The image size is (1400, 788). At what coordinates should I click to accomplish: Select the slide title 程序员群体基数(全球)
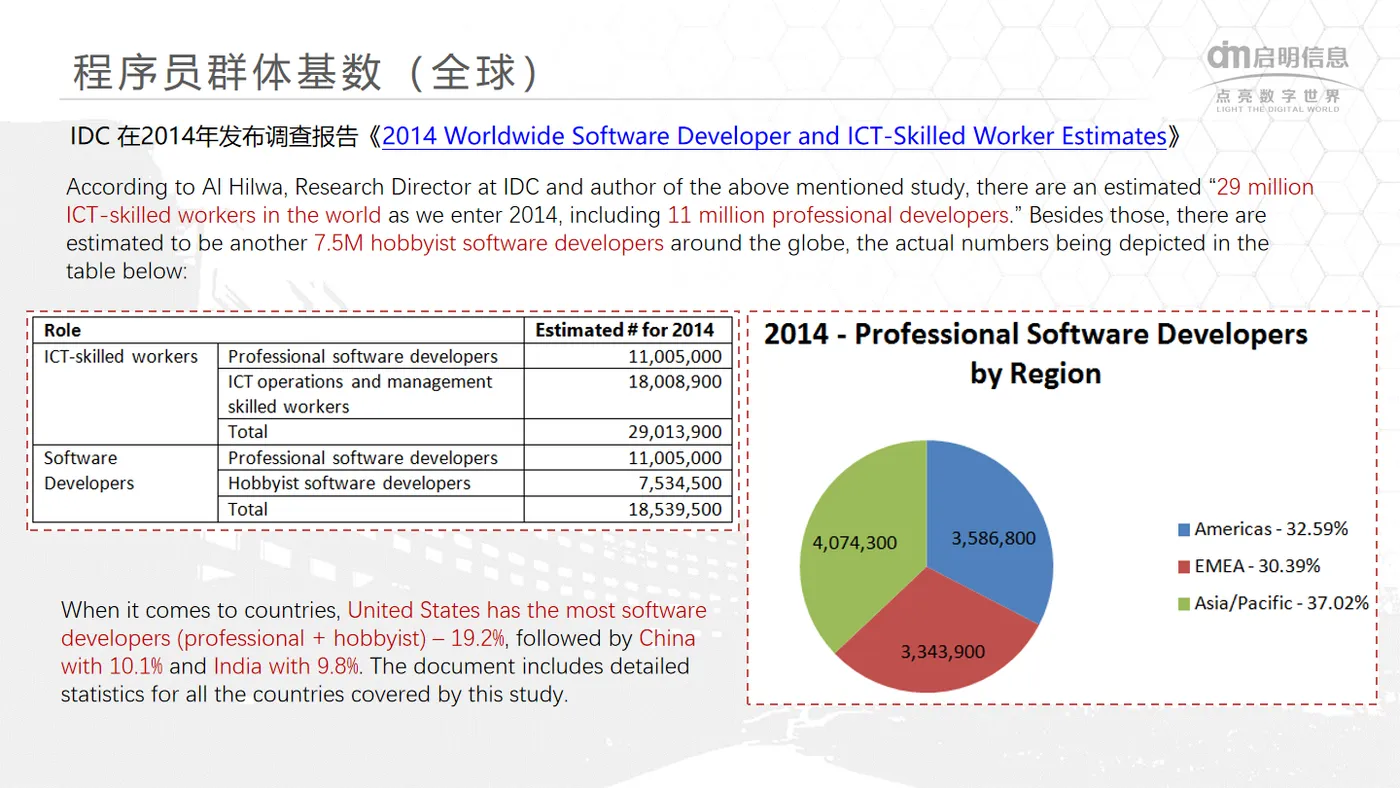[x=307, y=73]
